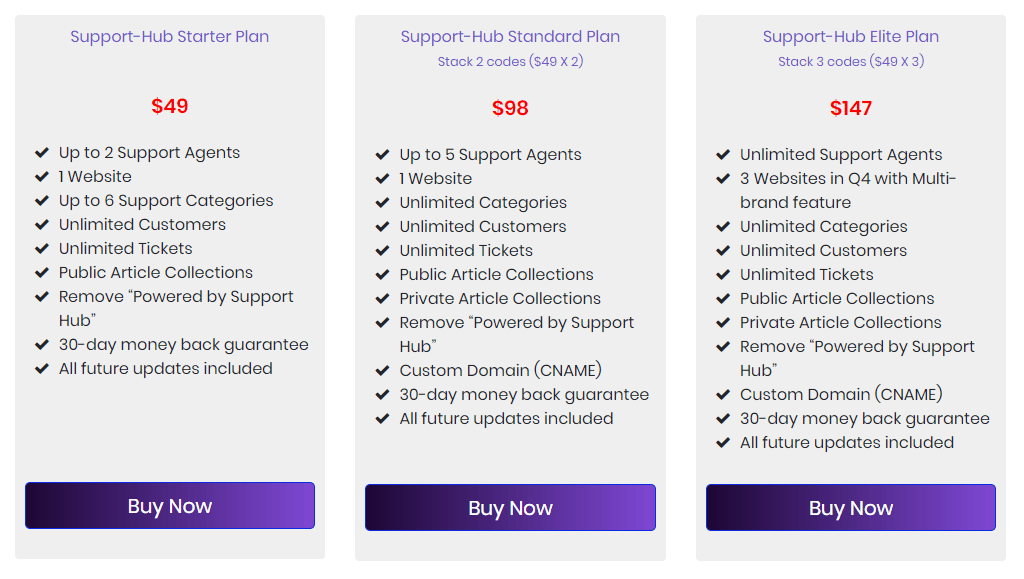Click the checkmark beside Custom Domain in Standard plan

pos(383,370)
